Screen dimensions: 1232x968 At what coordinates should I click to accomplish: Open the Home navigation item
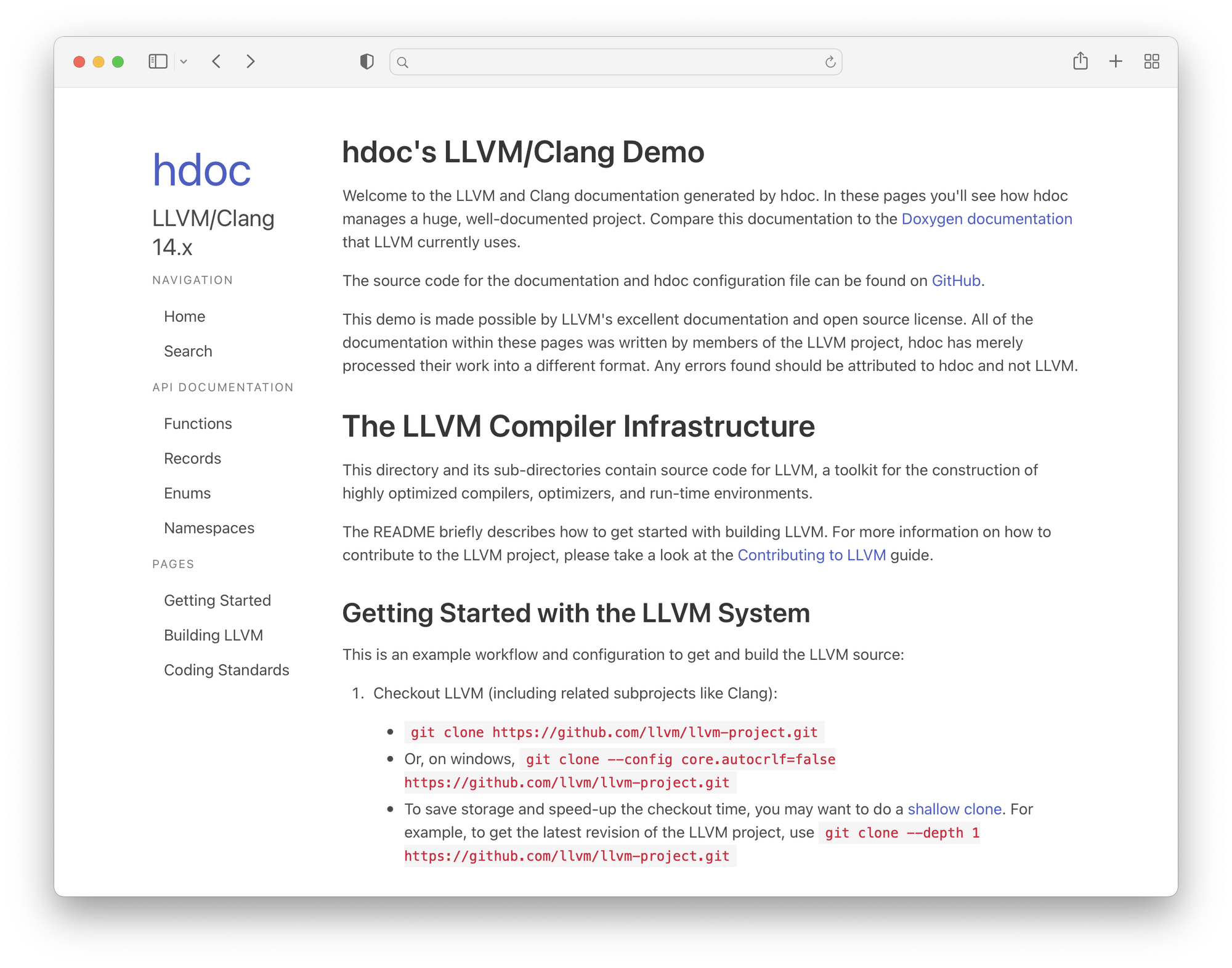[185, 316]
